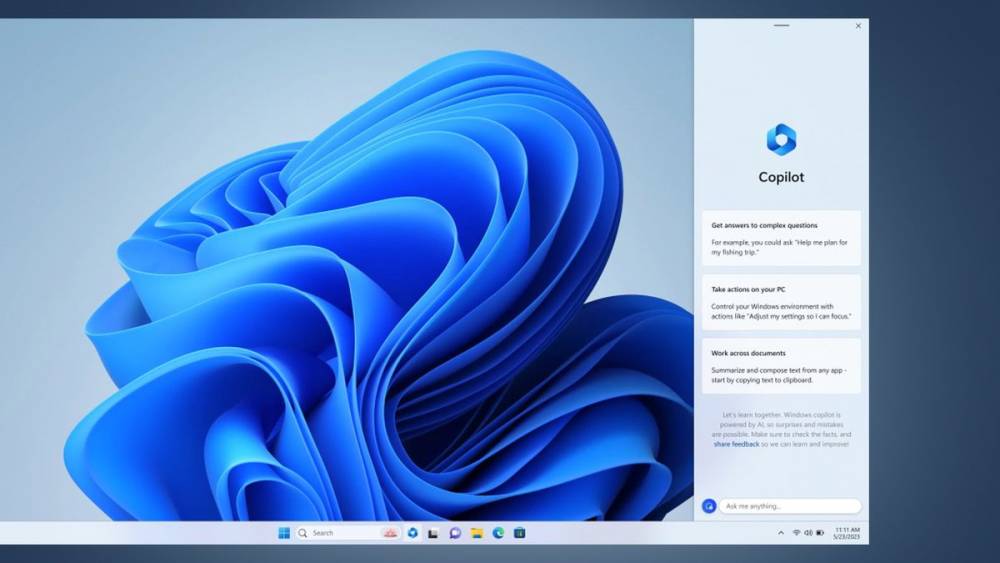Click the 'Let's learn together' disclaimer text
This screenshot has width=1000, height=563.
point(781,429)
